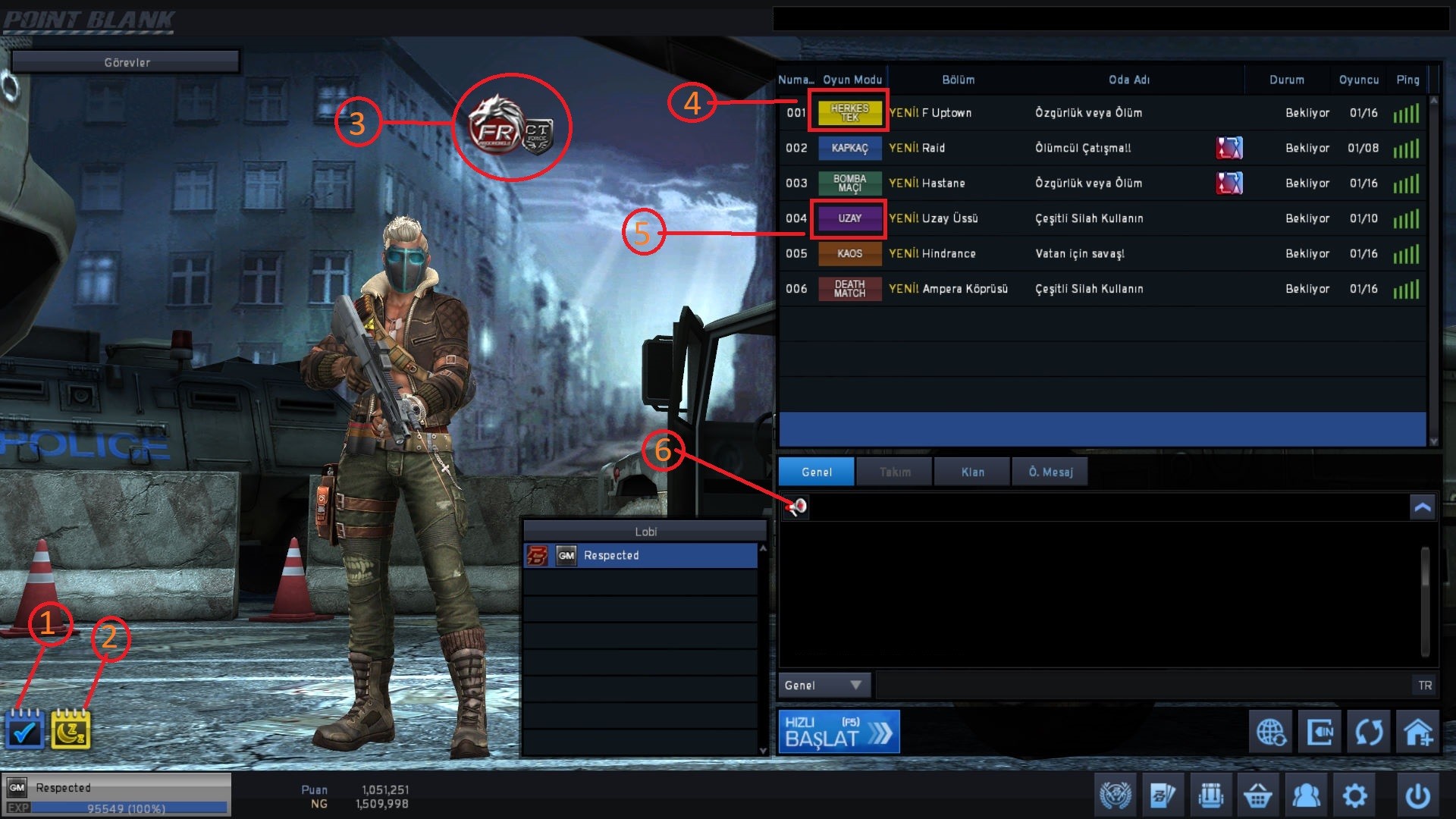1456x819 pixels.
Task: Click the room list scroll down arrow
Action: click(1433, 441)
